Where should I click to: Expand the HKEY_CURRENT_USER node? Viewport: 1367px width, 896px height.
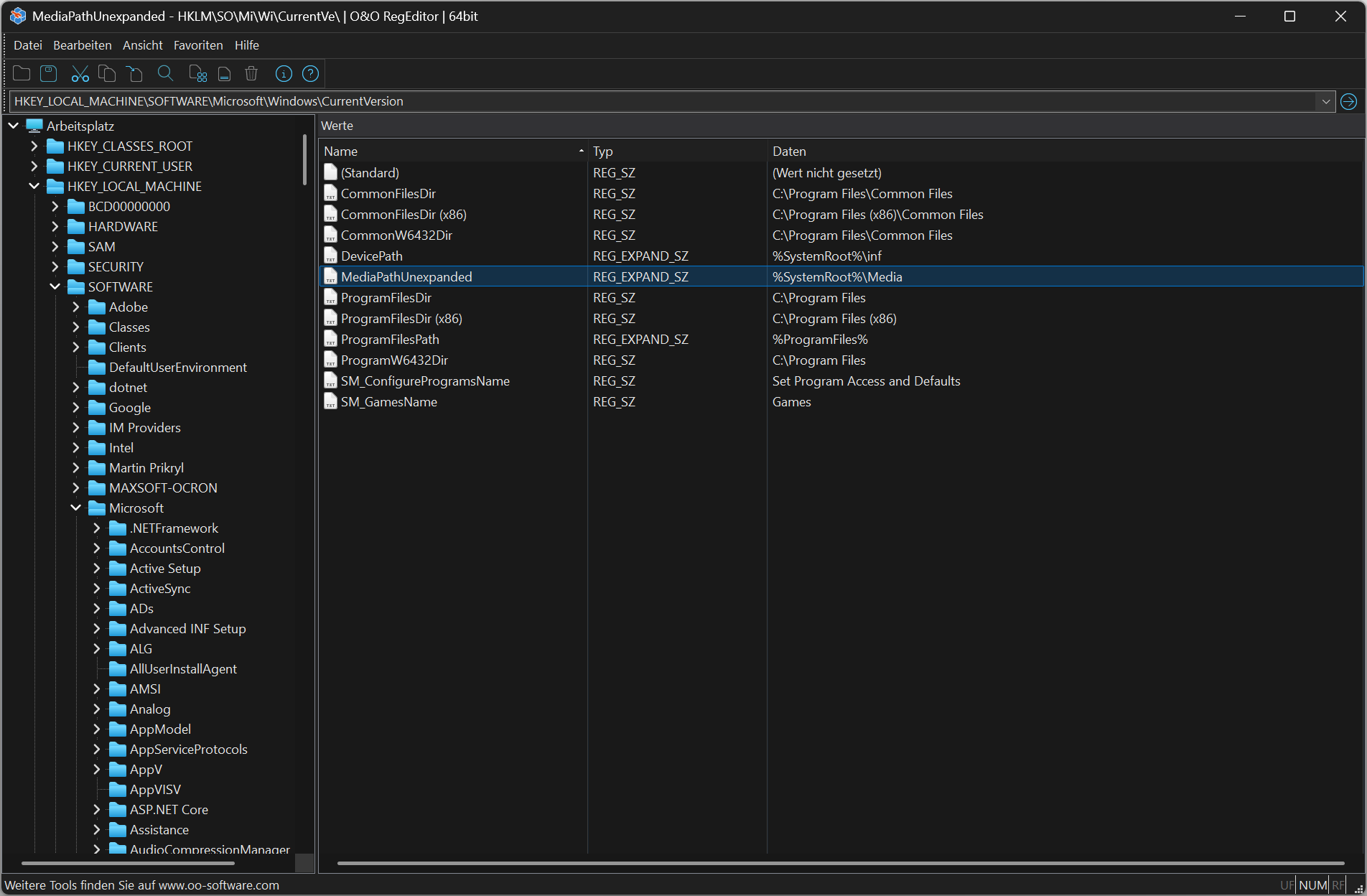pyautogui.click(x=34, y=166)
